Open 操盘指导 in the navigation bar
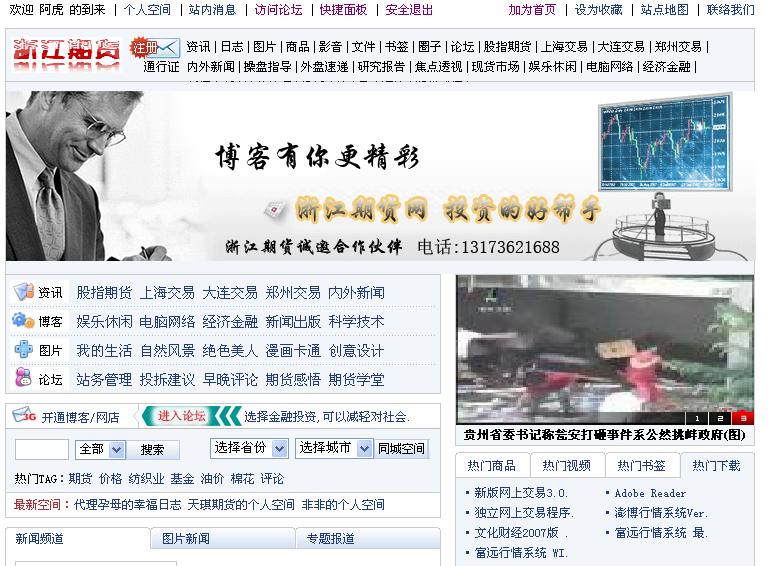 pos(267,67)
